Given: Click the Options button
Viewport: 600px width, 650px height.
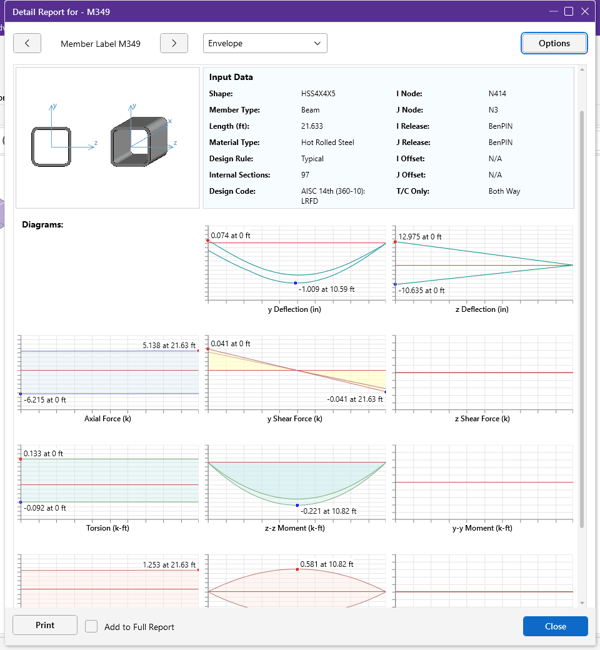Looking at the screenshot, I should click(554, 43).
